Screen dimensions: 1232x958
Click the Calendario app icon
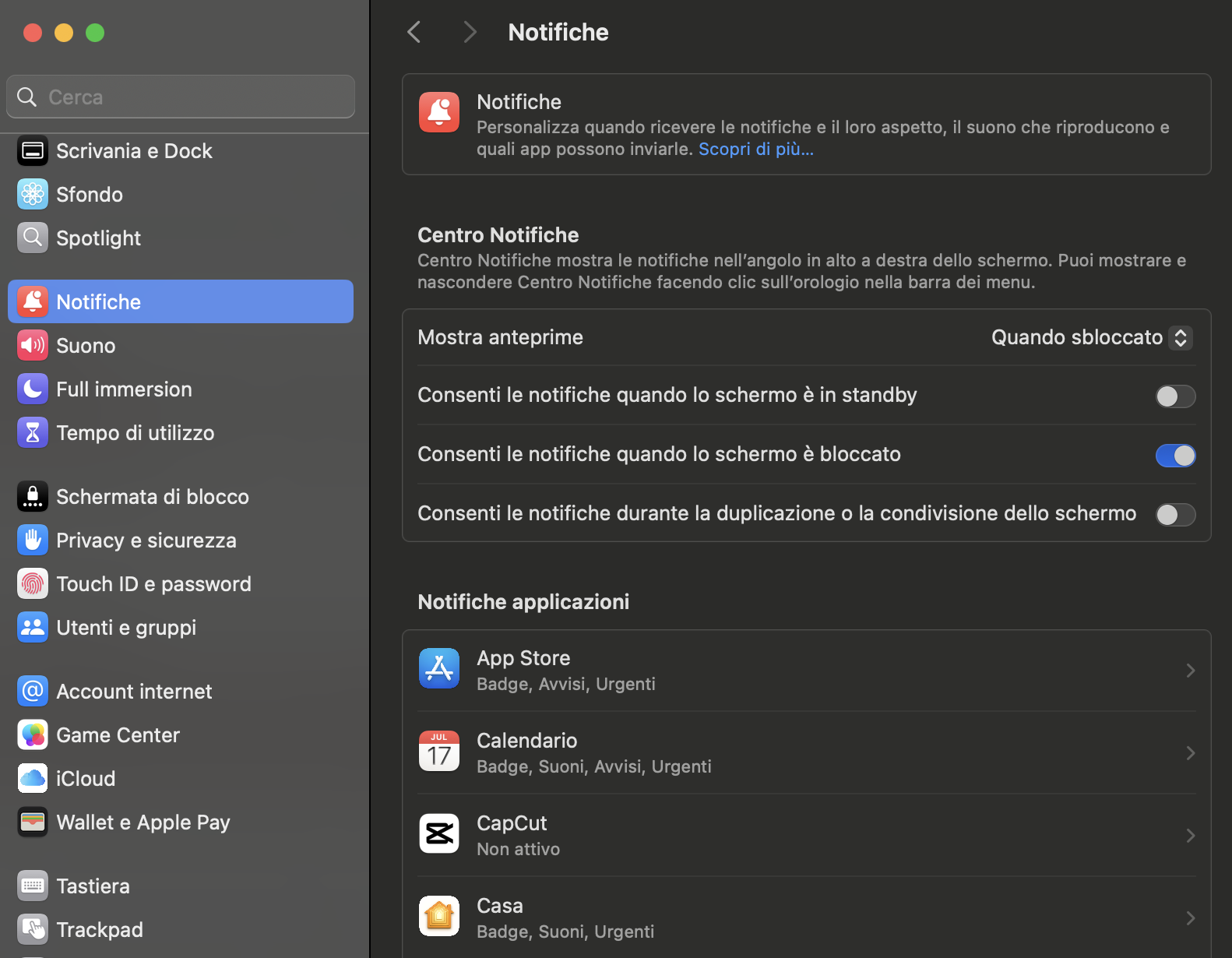[439, 752]
